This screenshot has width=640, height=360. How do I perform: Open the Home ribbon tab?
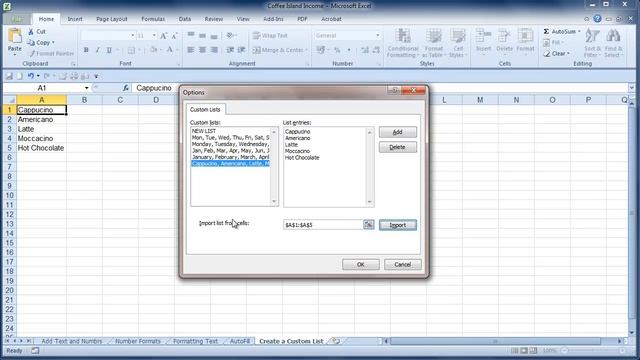coord(46,19)
